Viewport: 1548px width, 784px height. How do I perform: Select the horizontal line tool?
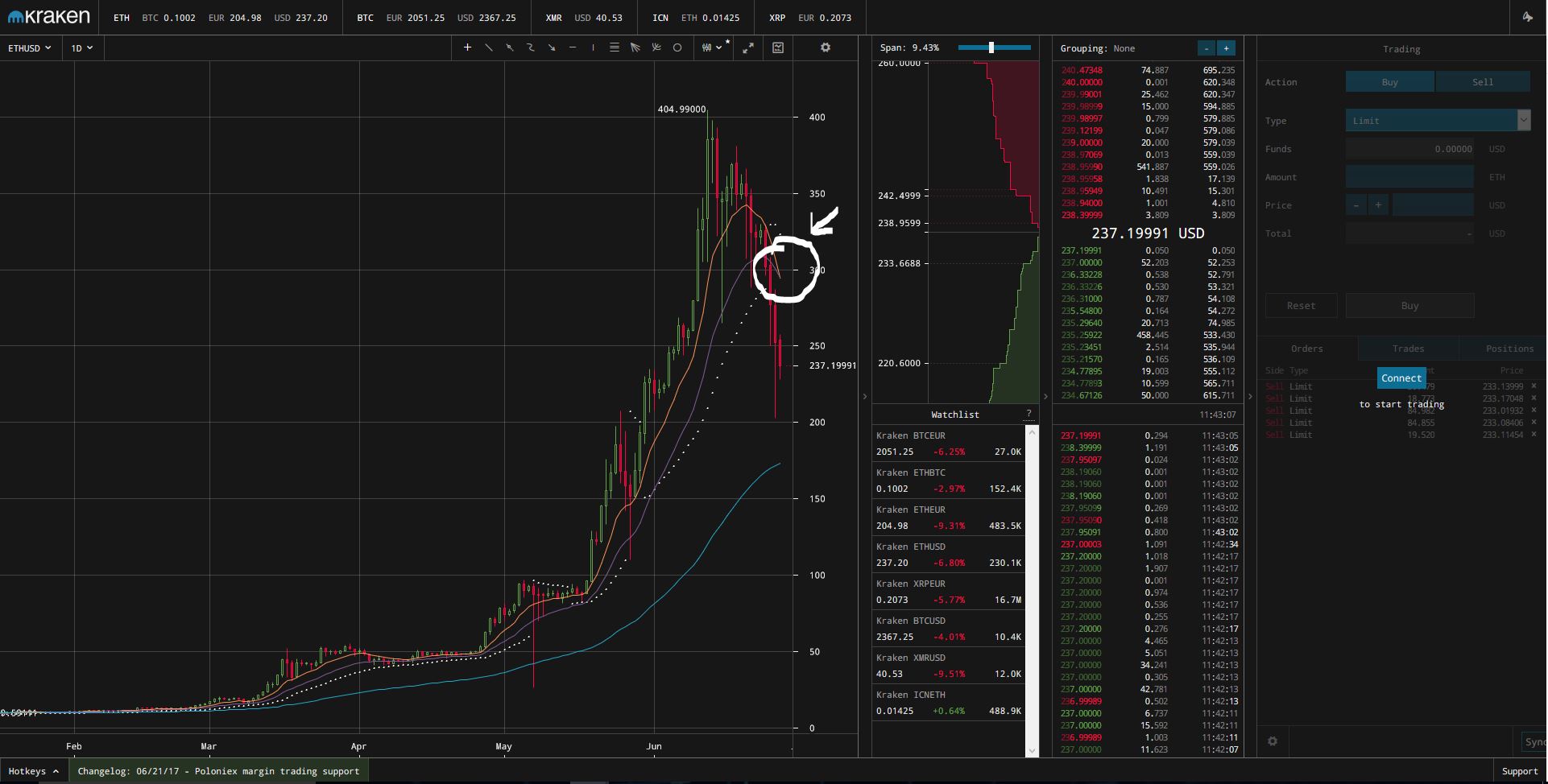pyautogui.click(x=572, y=47)
